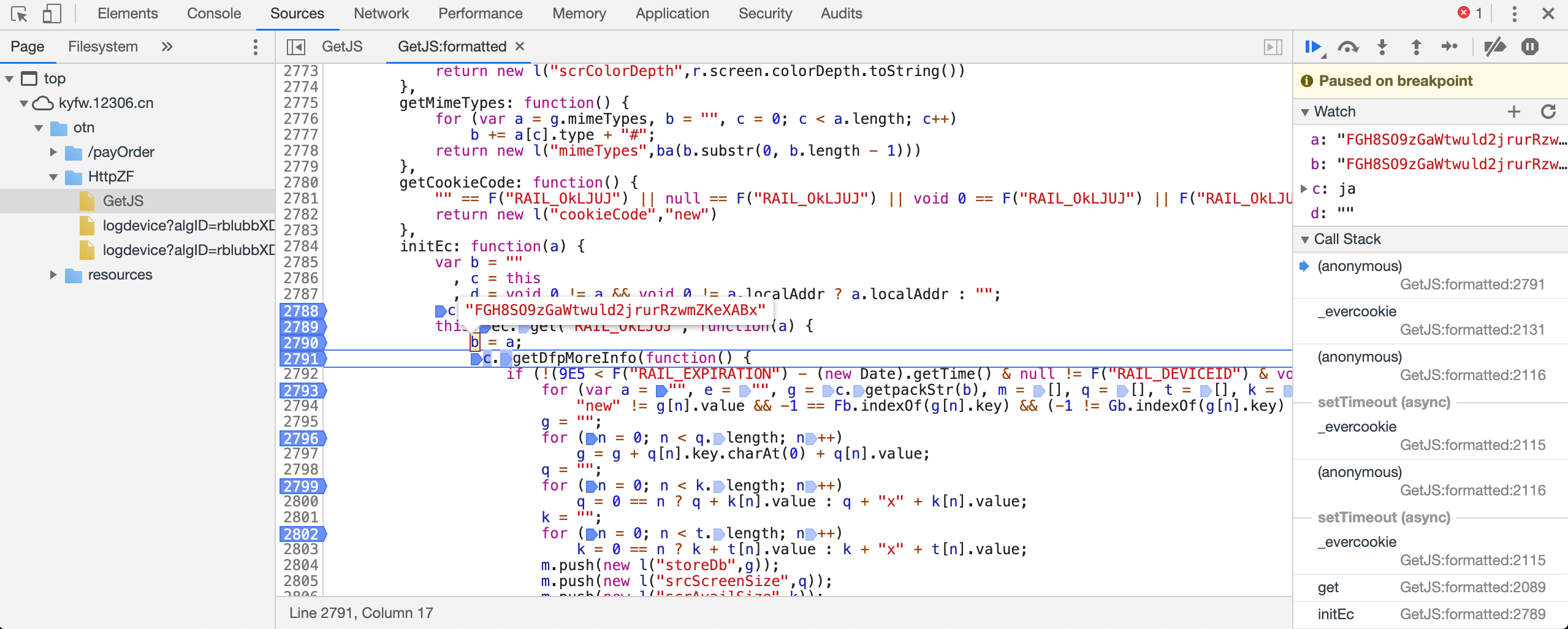Open the inspect element picker
This screenshot has height=629, width=1568.
(x=19, y=13)
